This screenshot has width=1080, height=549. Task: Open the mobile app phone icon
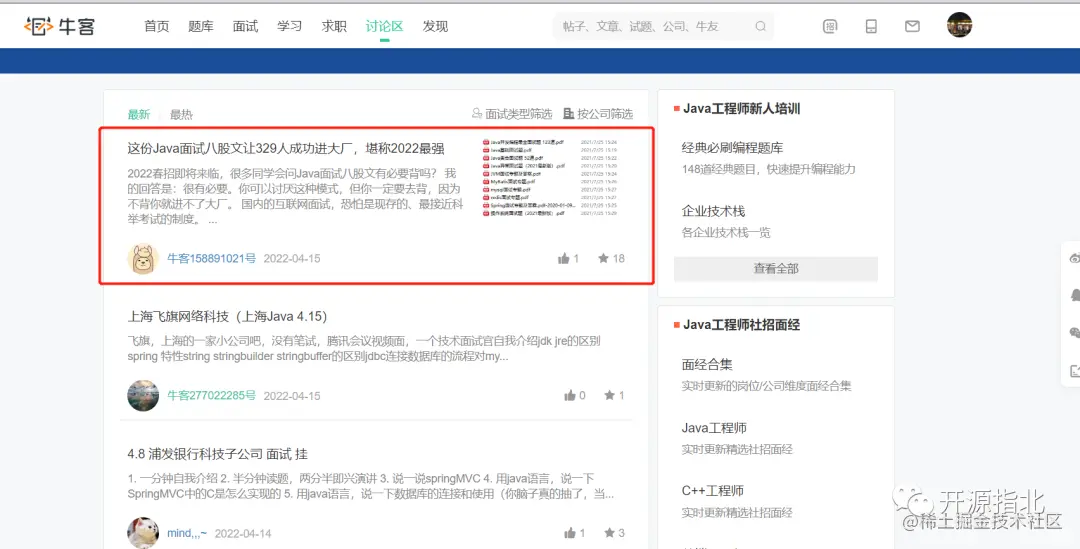tap(871, 26)
